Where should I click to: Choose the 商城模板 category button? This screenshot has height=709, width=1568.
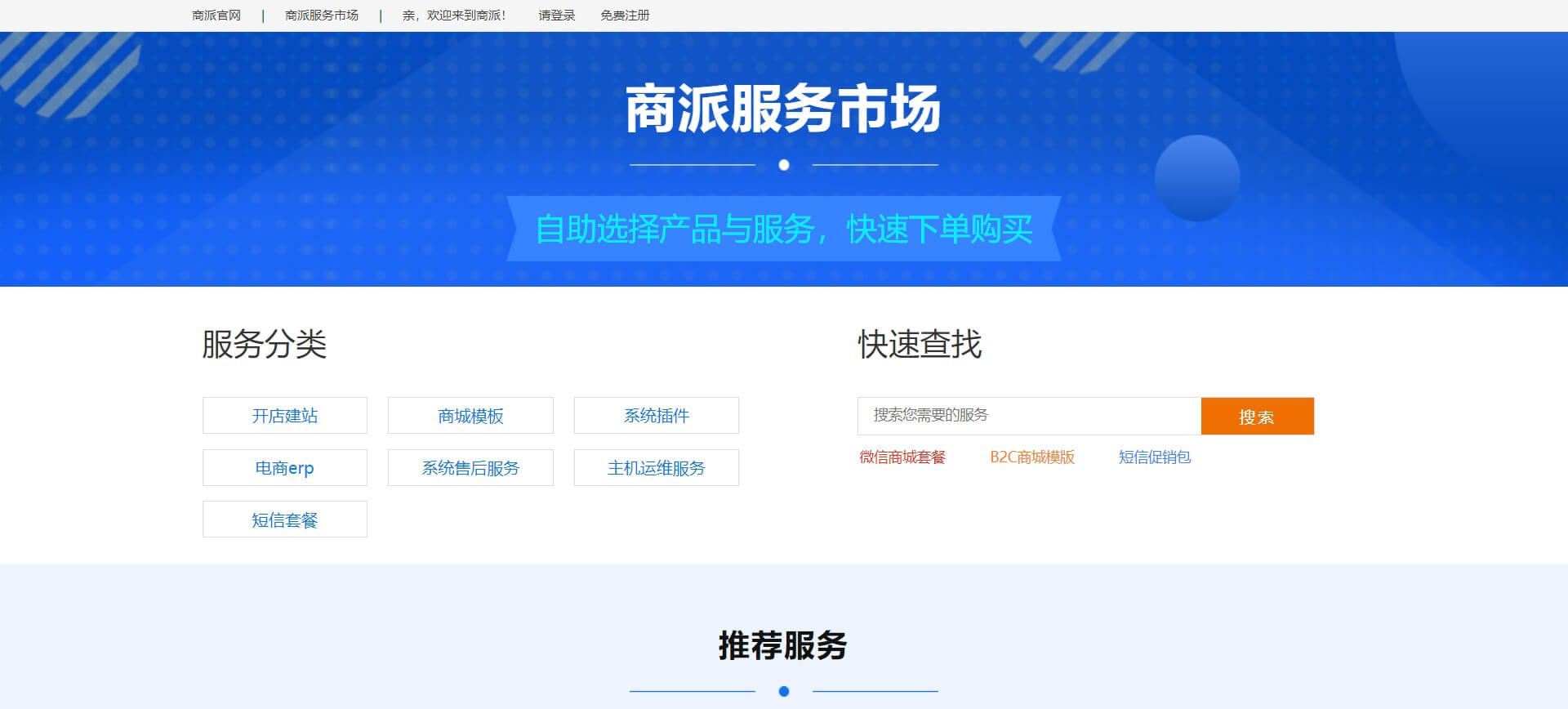point(470,416)
